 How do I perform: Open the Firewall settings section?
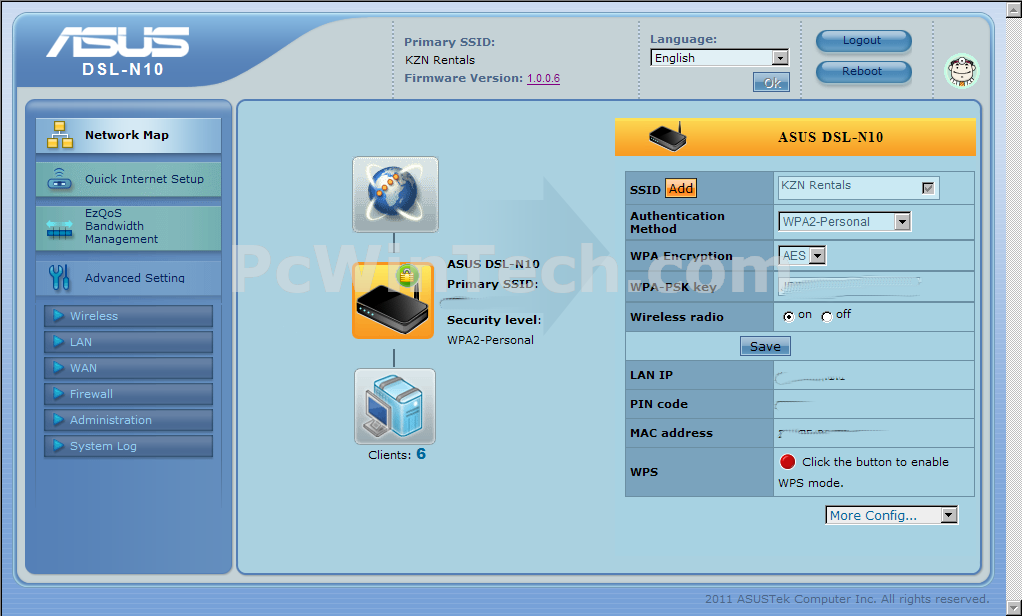tap(128, 394)
